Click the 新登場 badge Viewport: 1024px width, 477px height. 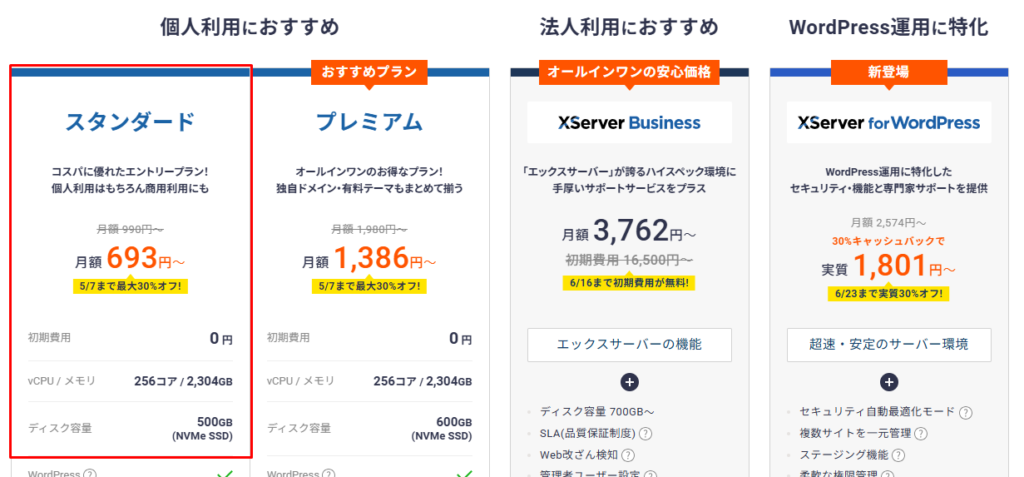[888, 72]
